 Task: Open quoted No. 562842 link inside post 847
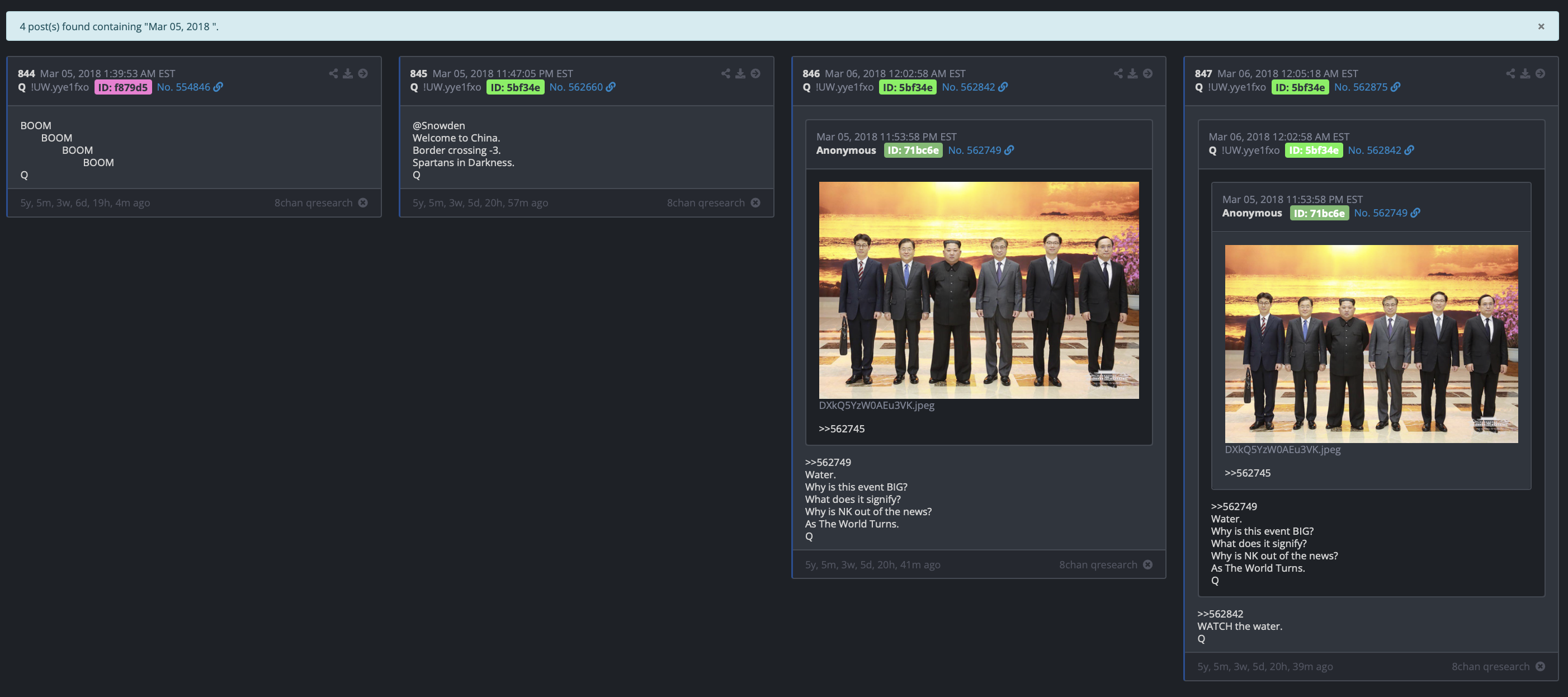click(x=1375, y=150)
